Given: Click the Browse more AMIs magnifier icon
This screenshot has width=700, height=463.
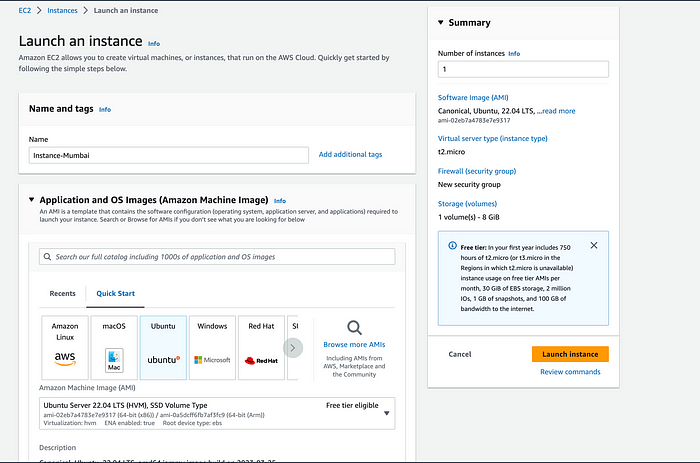Looking at the screenshot, I should [x=354, y=328].
